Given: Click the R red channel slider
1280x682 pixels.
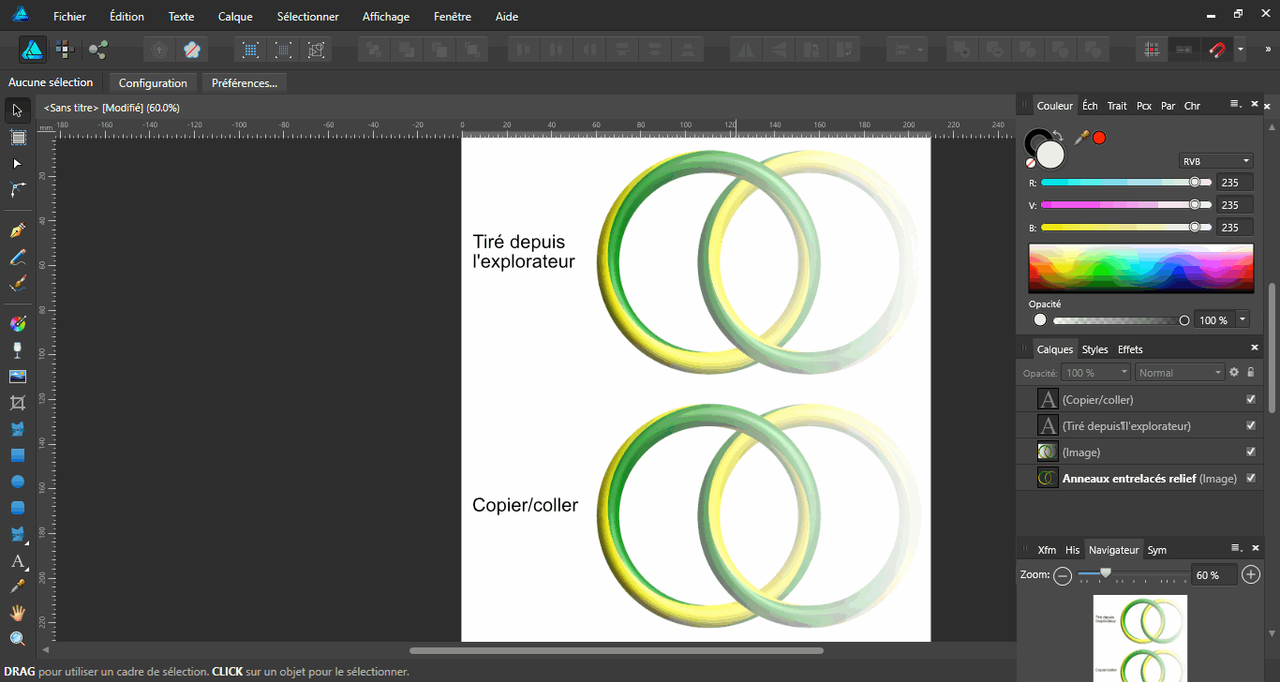Looking at the screenshot, I should pyautogui.click(x=1126, y=182).
